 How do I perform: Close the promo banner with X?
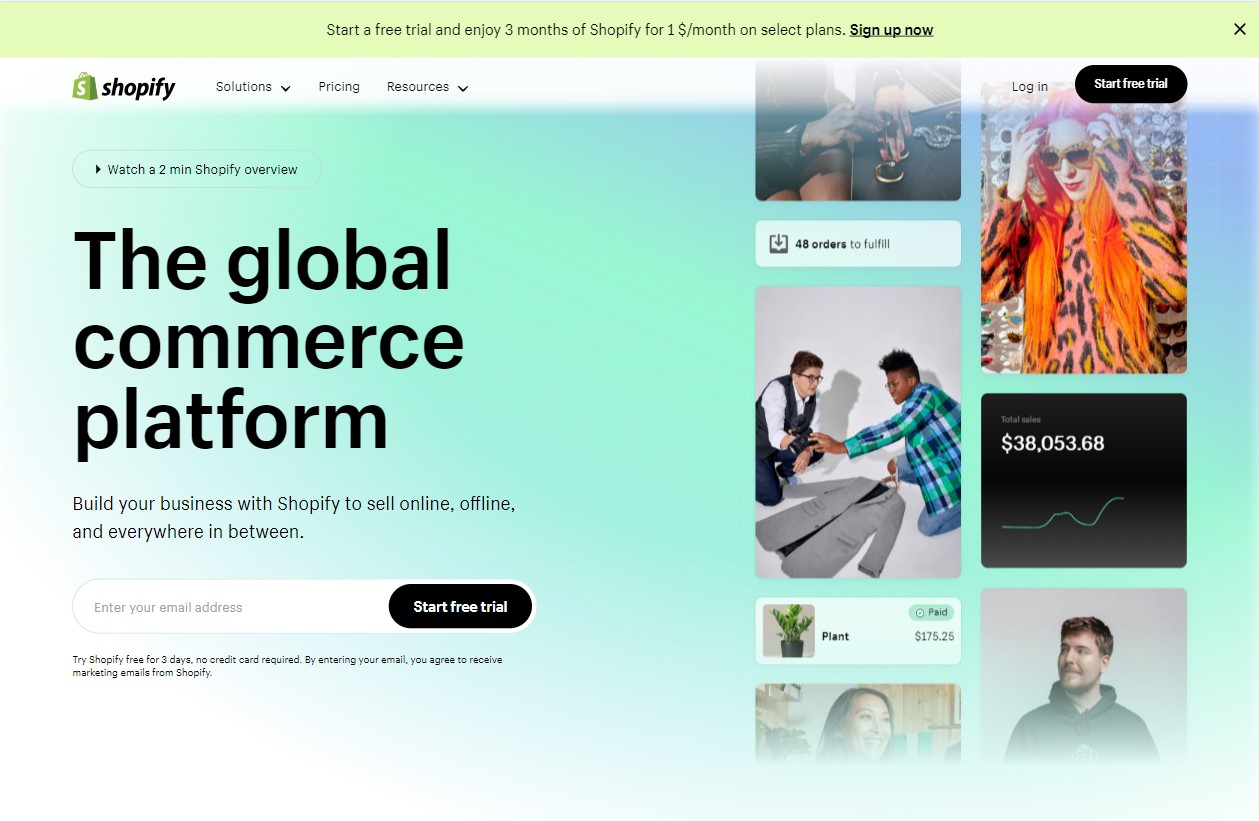click(x=1240, y=29)
